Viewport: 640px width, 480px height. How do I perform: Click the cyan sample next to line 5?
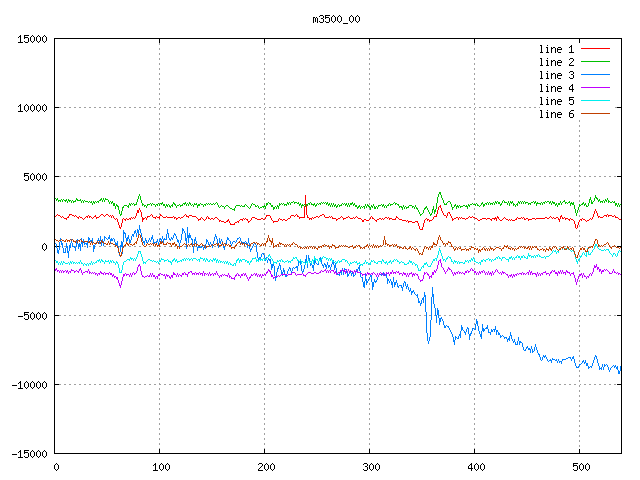pyautogui.click(x=595, y=101)
